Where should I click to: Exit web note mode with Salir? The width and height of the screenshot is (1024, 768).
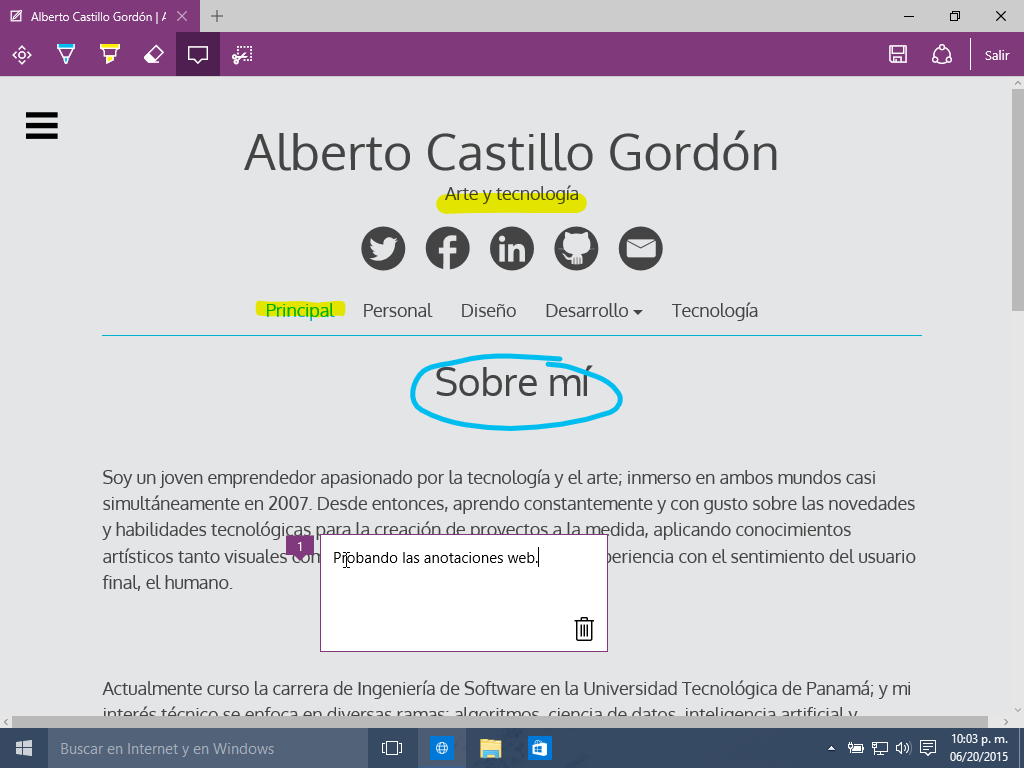pyautogui.click(x=996, y=55)
